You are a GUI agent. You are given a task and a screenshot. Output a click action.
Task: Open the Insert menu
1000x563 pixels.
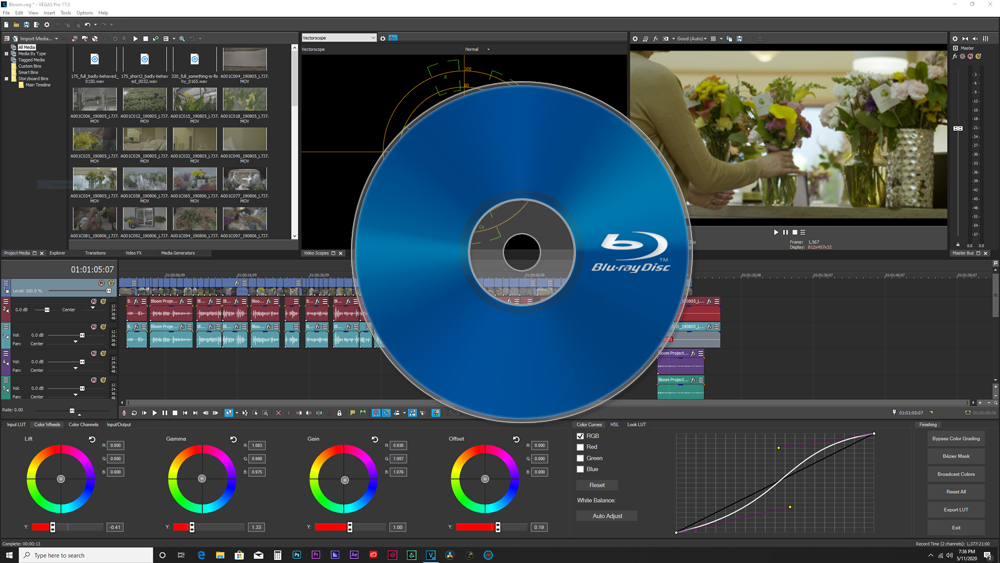(50, 13)
